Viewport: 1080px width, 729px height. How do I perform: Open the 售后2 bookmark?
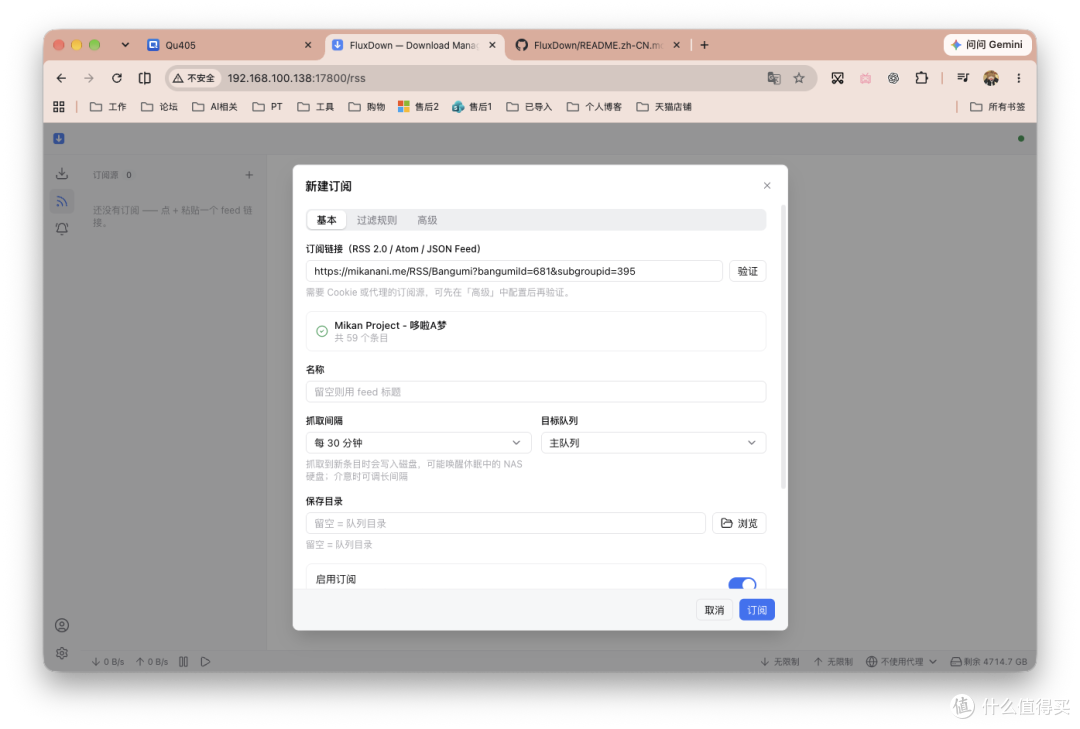[x=418, y=107]
